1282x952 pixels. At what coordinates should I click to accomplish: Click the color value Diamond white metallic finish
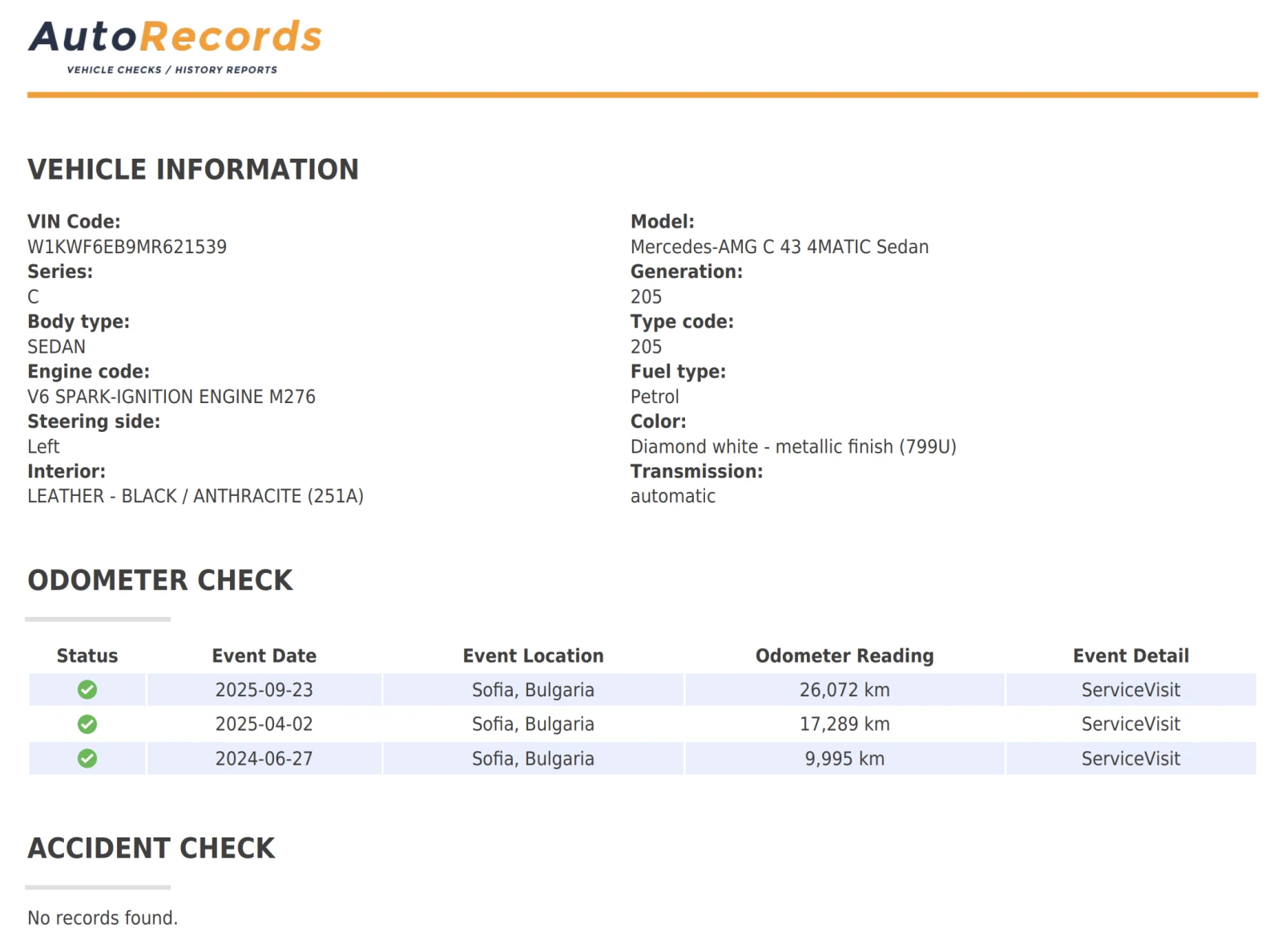[x=793, y=446]
